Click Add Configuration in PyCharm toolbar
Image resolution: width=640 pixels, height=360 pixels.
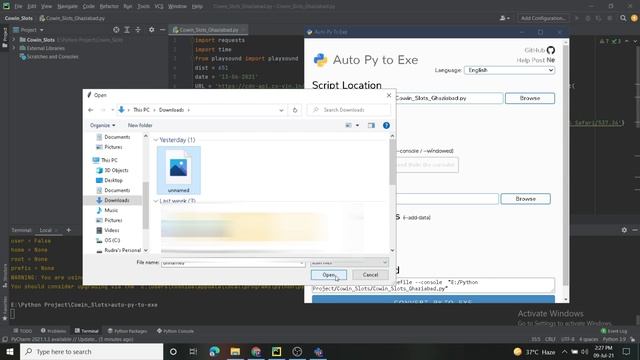(x=543, y=18)
